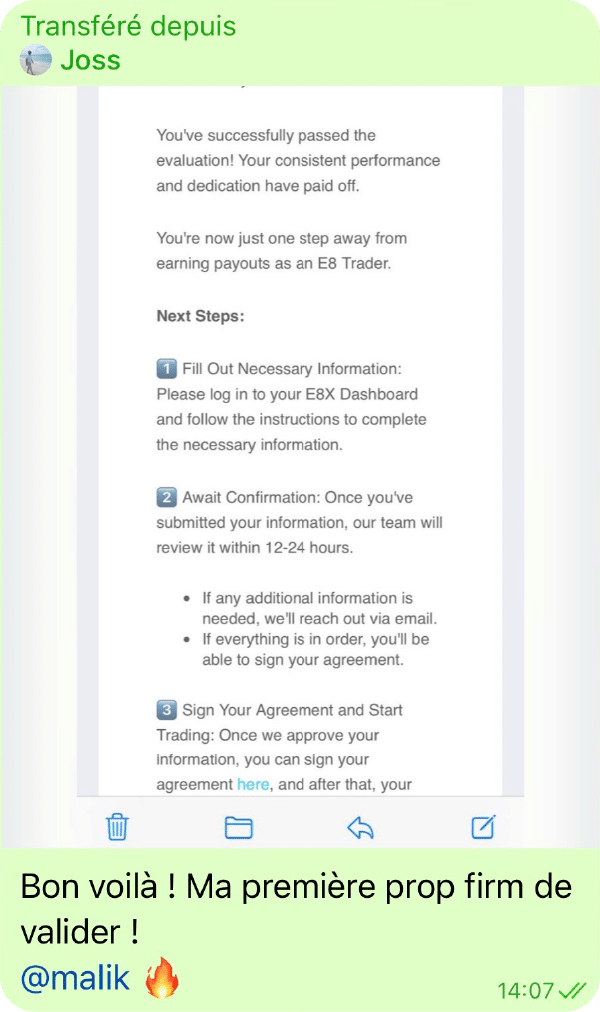Click the "Transféré depuis" forwarded label
The width and height of the screenshot is (600, 1012).
128,26
